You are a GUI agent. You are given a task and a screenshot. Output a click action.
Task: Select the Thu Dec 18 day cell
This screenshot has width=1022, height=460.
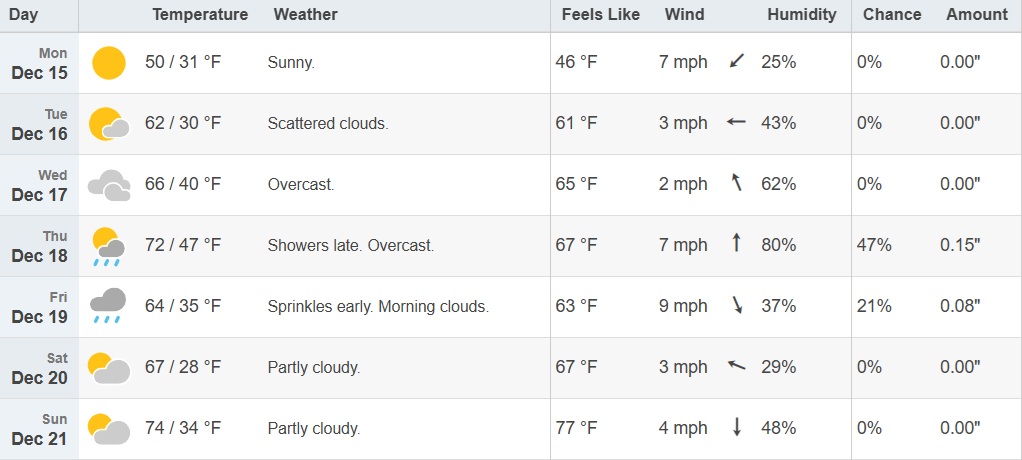(x=40, y=246)
